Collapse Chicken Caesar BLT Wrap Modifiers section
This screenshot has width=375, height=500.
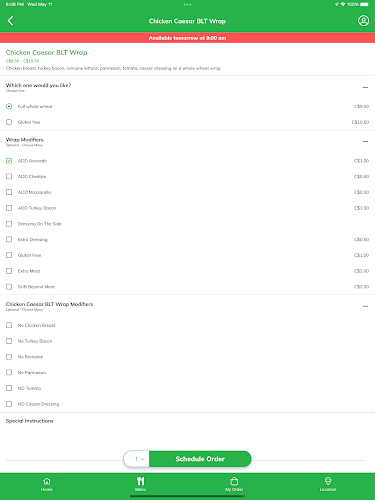[x=365, y=306]
